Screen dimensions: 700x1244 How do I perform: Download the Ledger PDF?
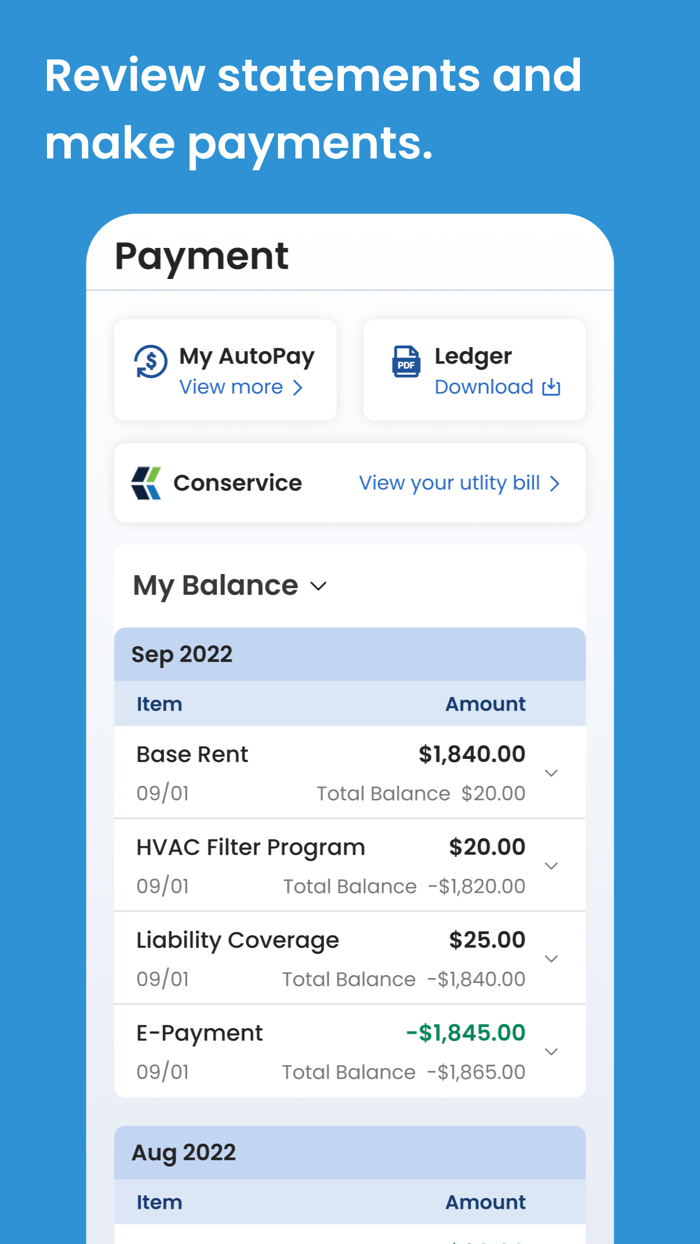pos(484,388)
